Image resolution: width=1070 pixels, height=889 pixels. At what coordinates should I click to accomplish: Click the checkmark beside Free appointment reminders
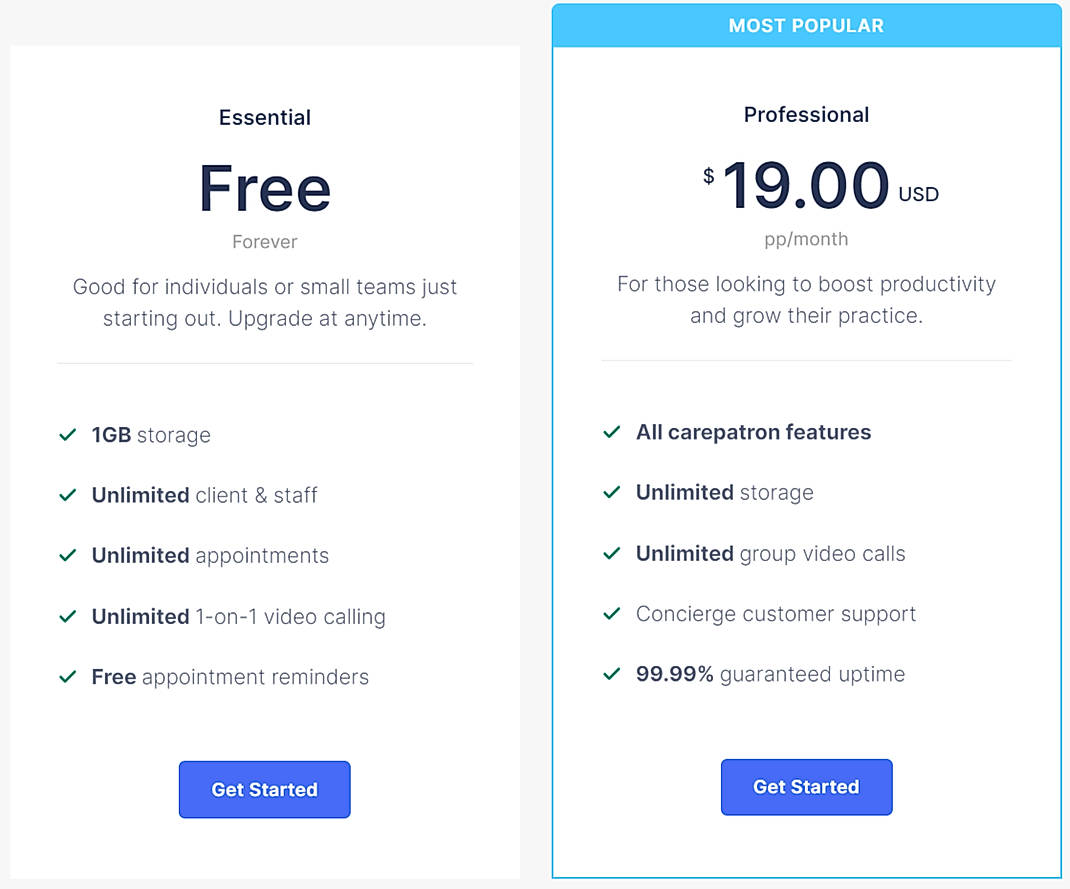point(67,677)
